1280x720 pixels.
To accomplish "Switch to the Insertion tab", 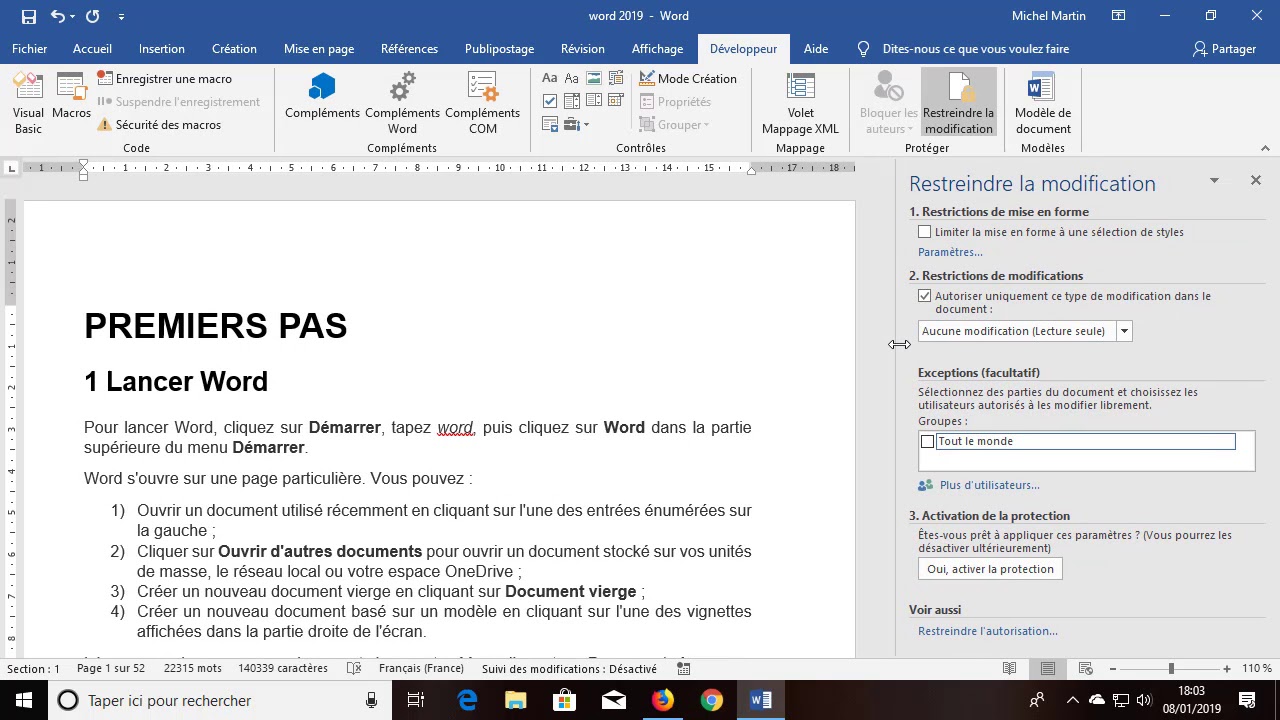I will 162,49.
